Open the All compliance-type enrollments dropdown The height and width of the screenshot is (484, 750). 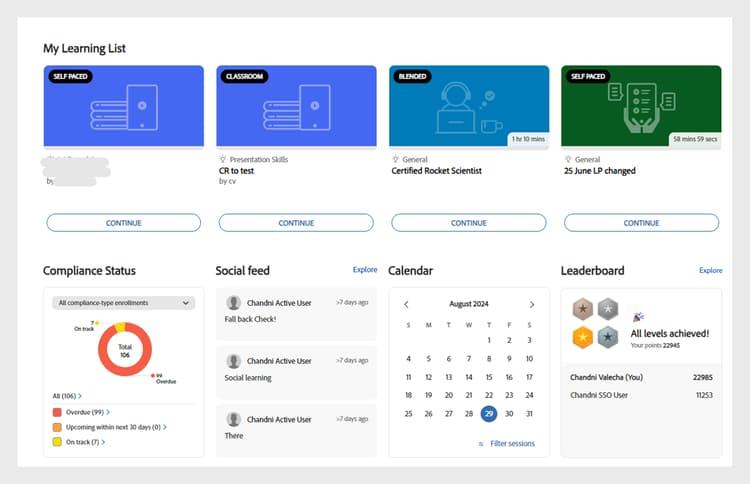coord(123,303)
